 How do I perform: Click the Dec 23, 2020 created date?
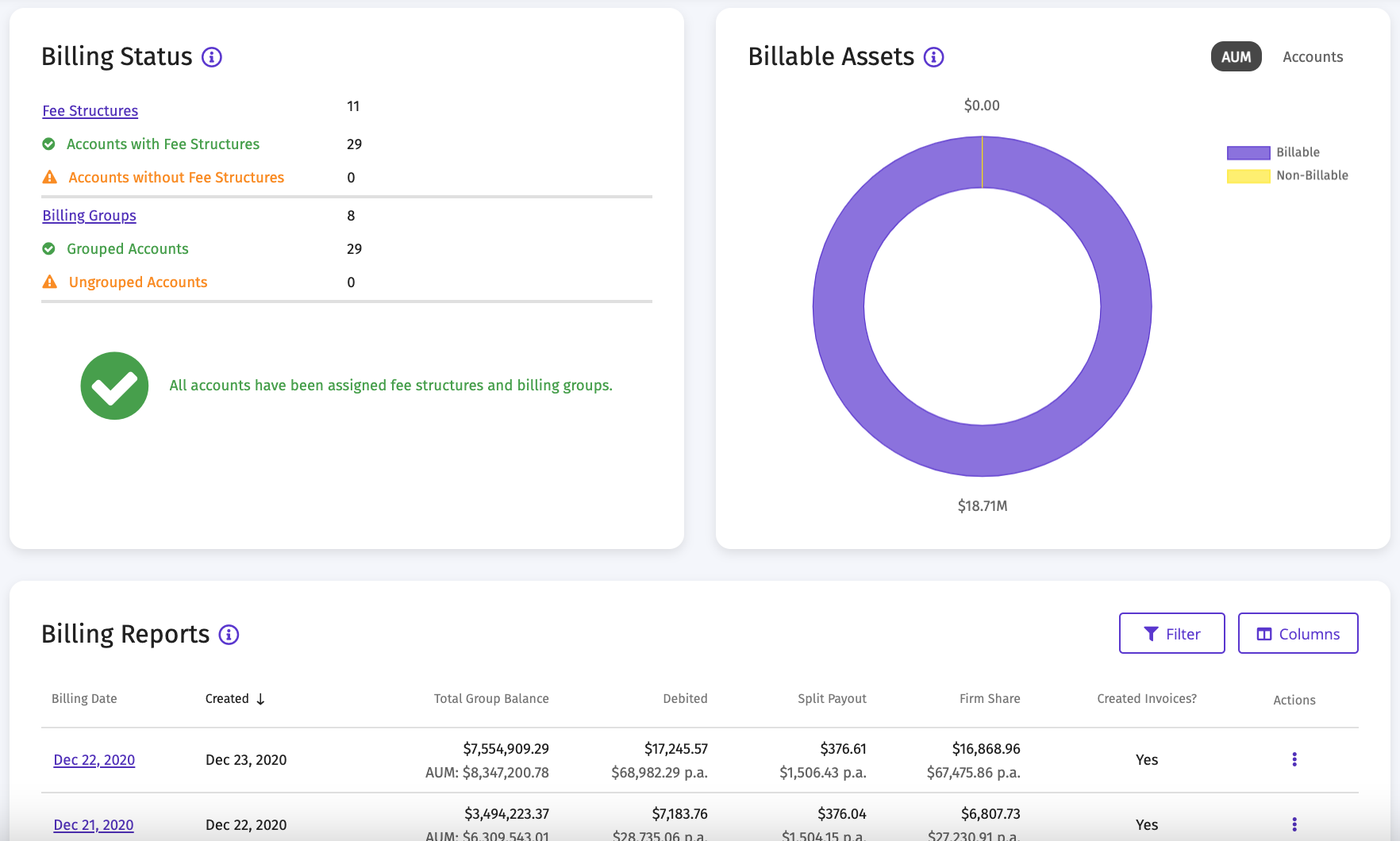coord(246,760)
